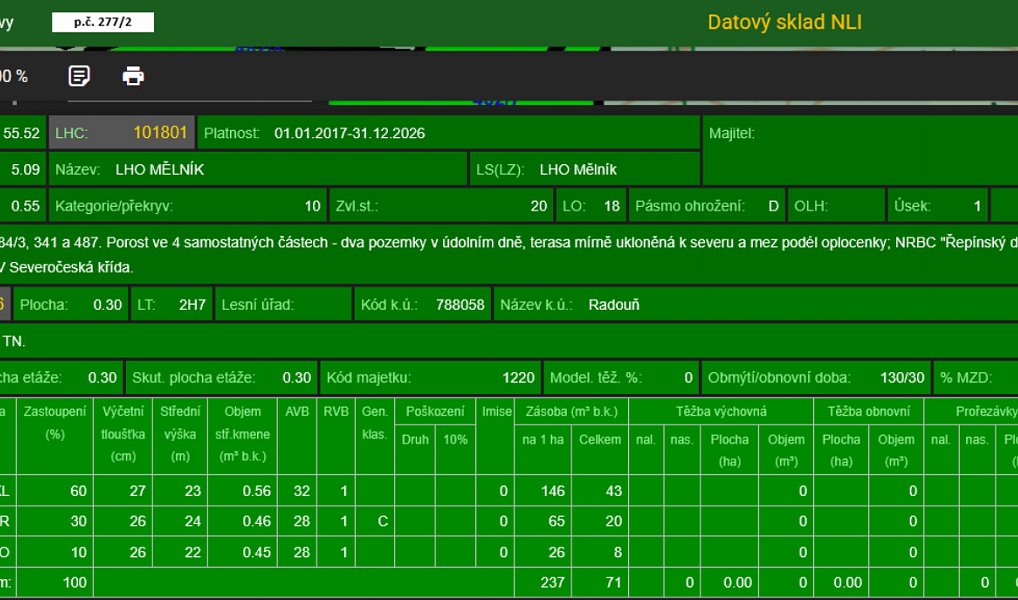Click the Střední výška column header
This screenshot has width=1018, height=600.
click(x=180, y=434)
